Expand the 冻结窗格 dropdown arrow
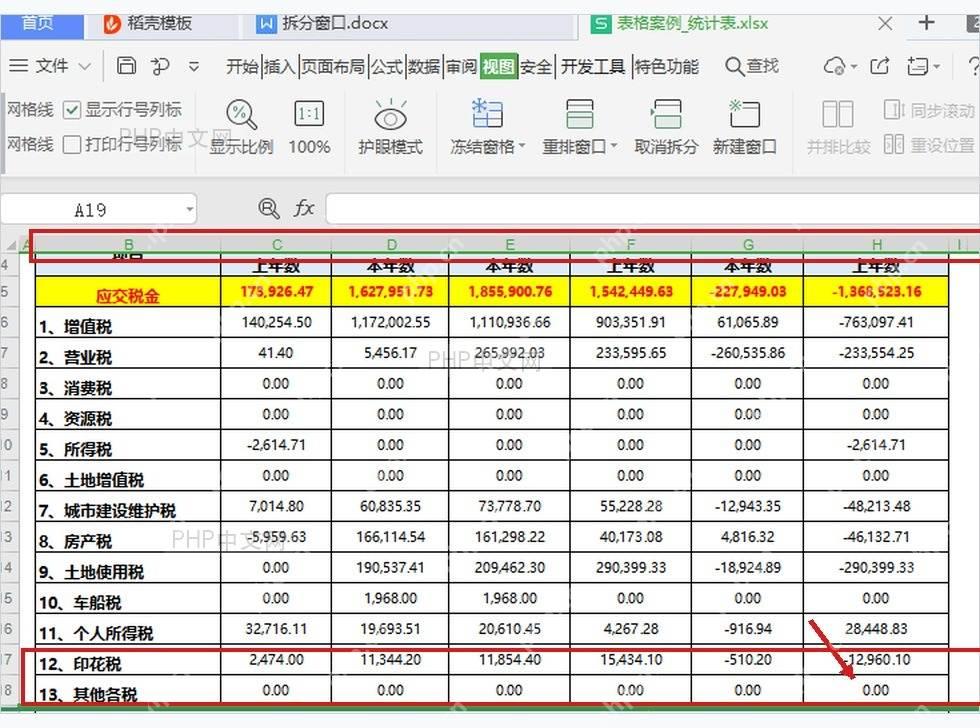The image size is (980, 728). (x=522, y=146)
